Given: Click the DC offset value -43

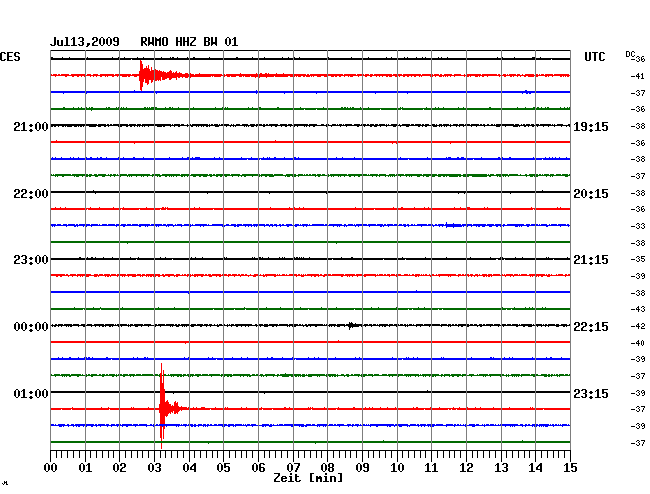Looking at the screenshot, I should (x=638, y=309).
